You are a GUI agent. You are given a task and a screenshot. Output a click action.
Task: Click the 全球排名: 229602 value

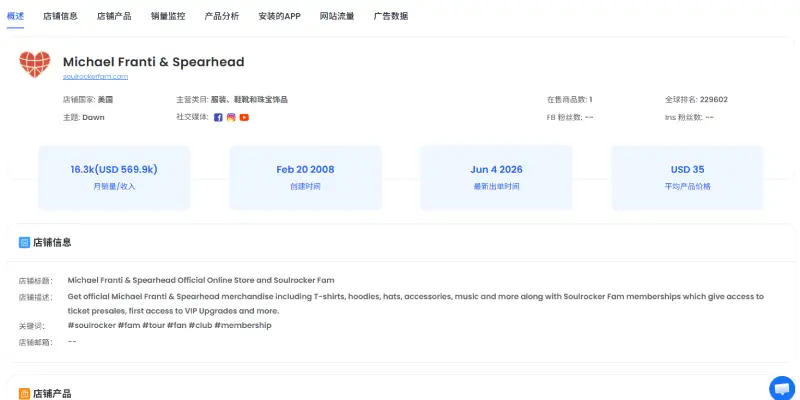(714, 99)
